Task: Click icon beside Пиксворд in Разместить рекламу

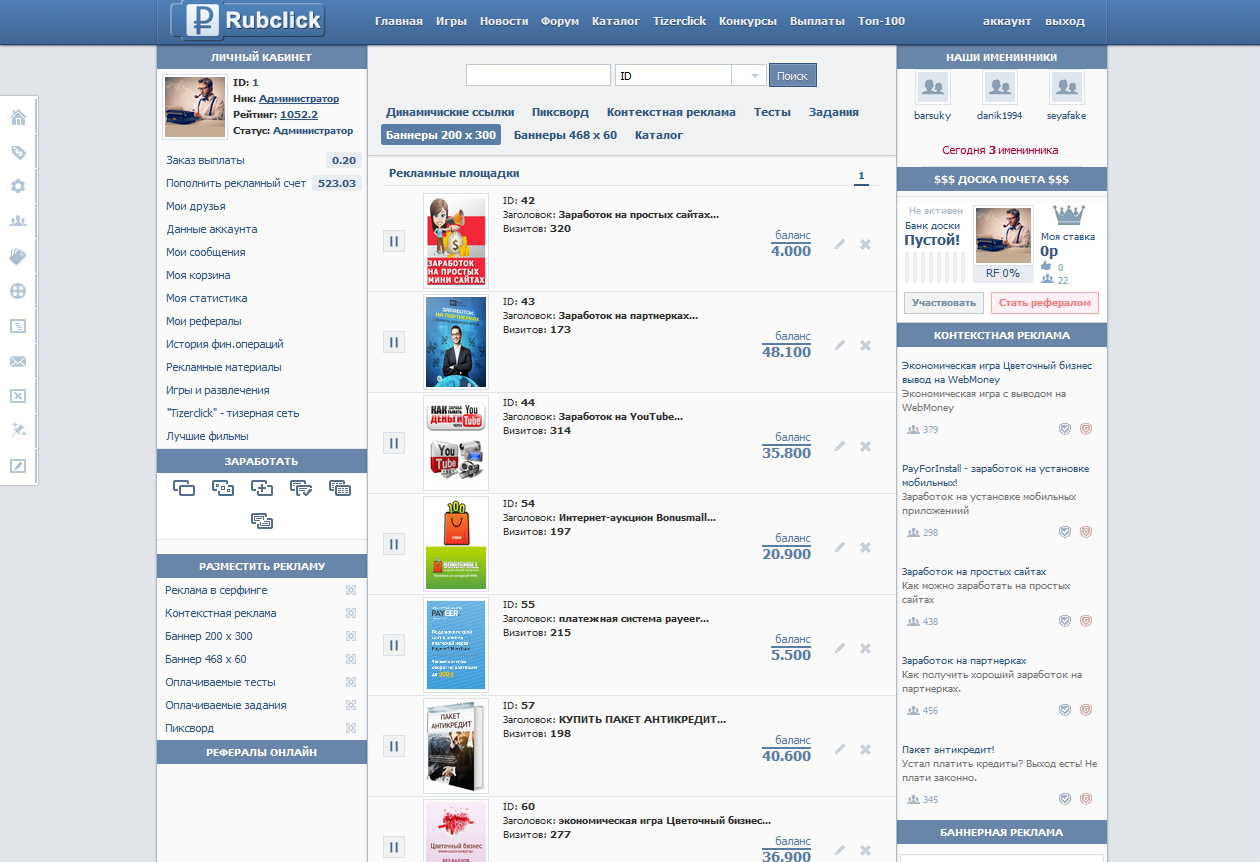Action: pyautogui.click(x=351, y=728)
